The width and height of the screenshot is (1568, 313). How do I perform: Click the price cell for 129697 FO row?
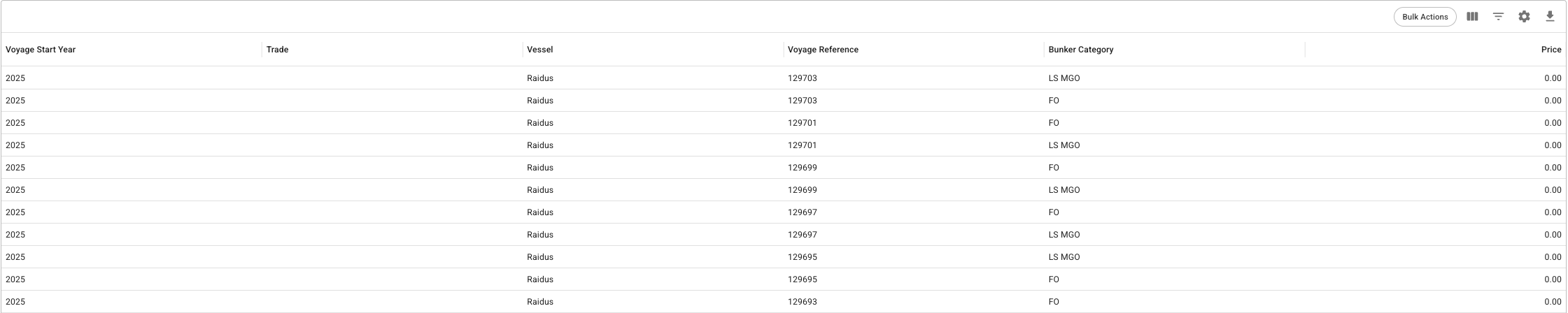pos(1552,212)
